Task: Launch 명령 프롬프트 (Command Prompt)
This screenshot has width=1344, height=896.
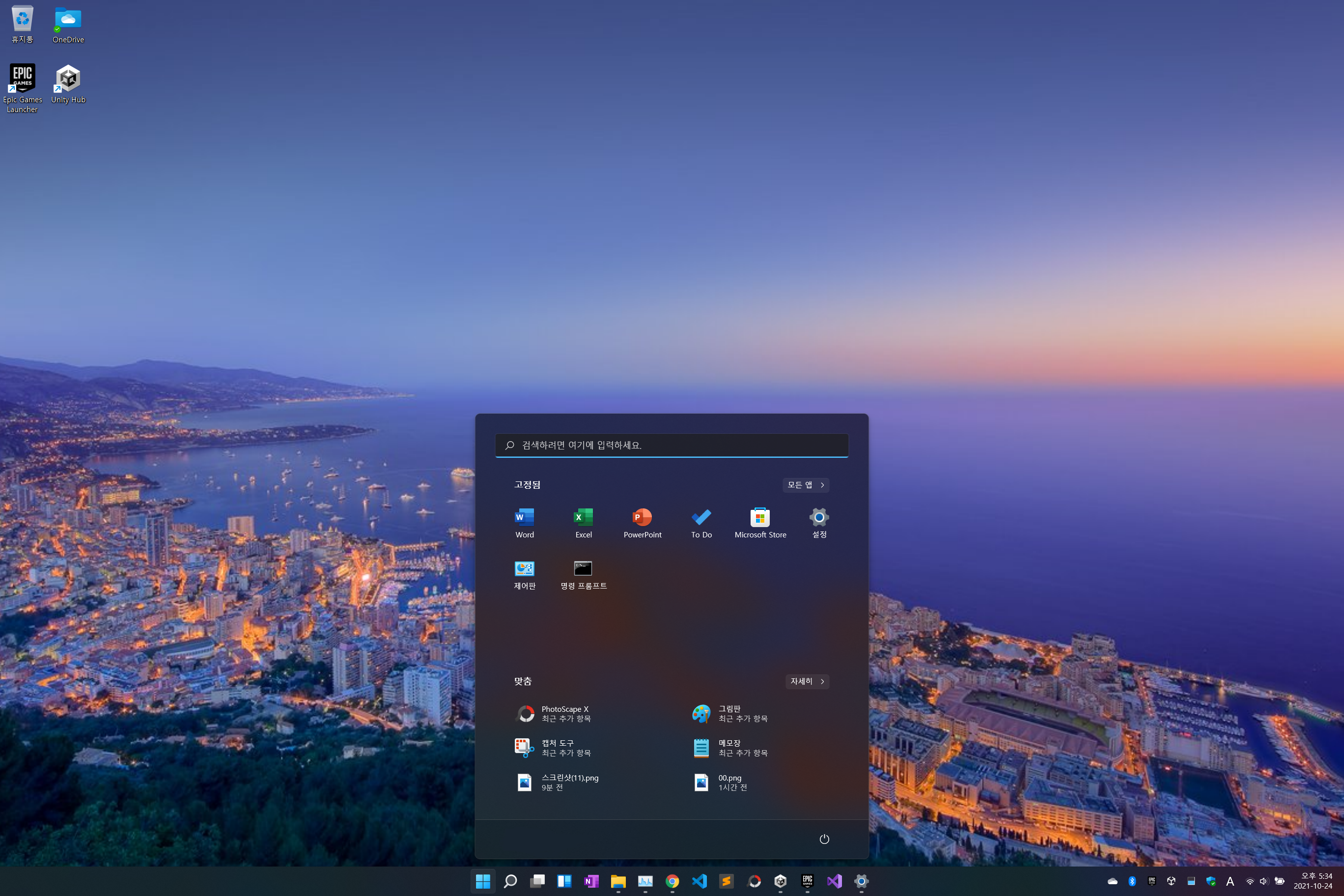Action: click(x=584, y=574)
